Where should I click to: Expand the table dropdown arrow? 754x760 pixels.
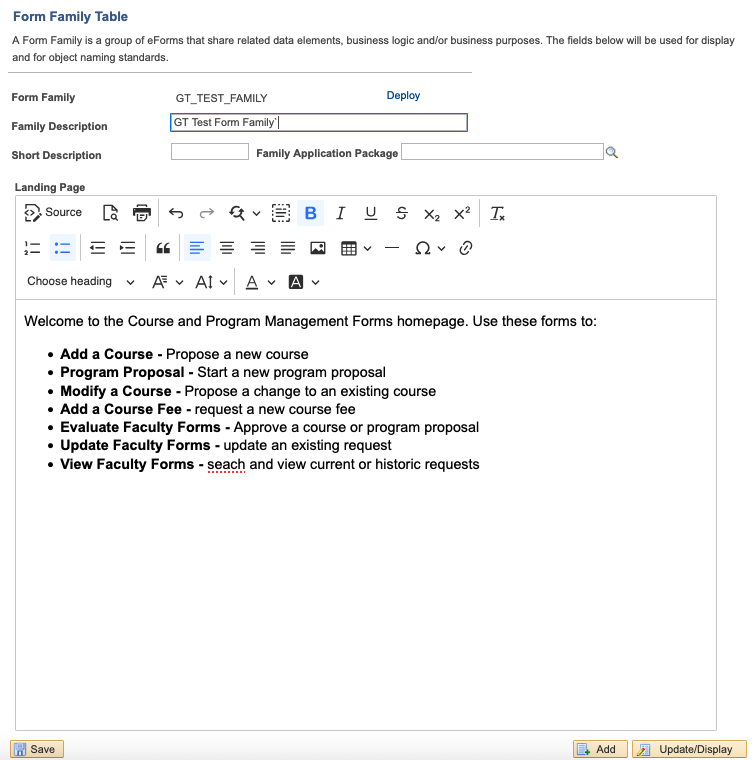pyautogui.click(x=367, y=249)
